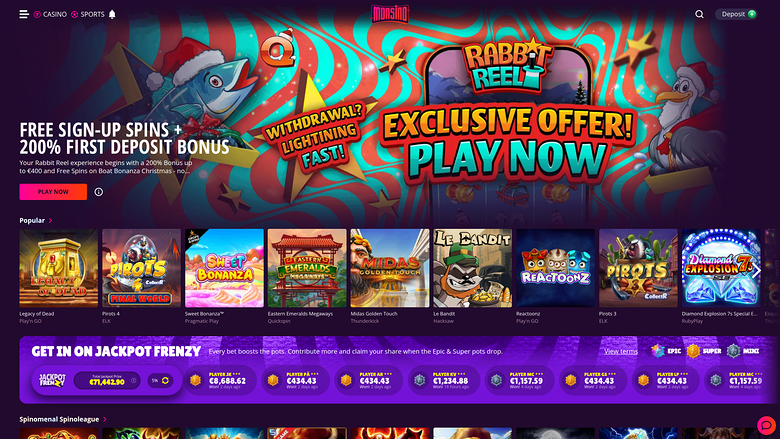This screenshot has width=780, height=439.
Task: Select the EPIC jackpot badge
Action: (666, 351)
